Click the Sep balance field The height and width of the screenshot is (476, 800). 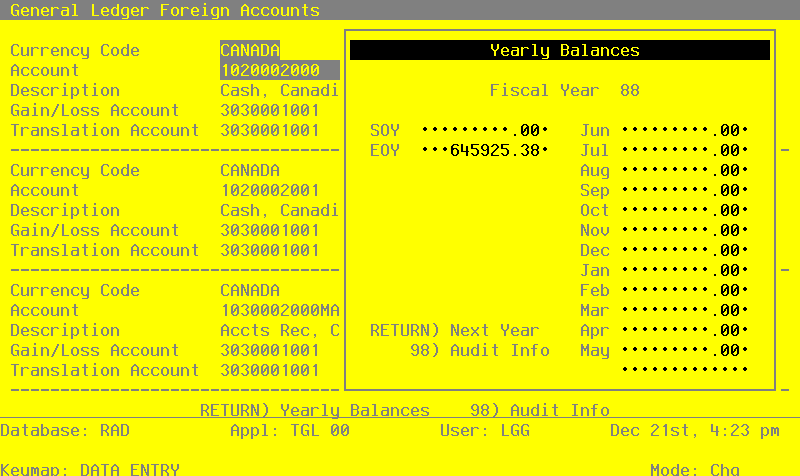[685, 190]
